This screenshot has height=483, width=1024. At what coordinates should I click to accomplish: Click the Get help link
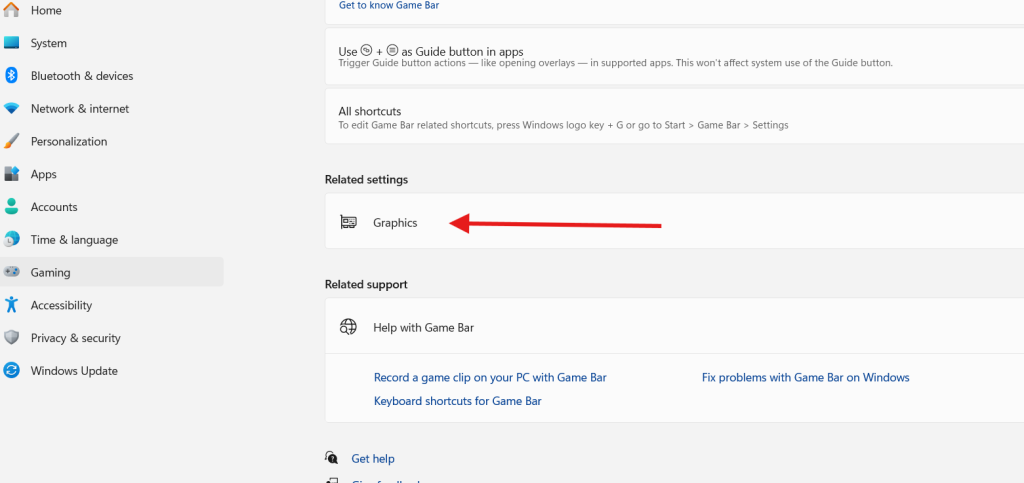(373, 459)
